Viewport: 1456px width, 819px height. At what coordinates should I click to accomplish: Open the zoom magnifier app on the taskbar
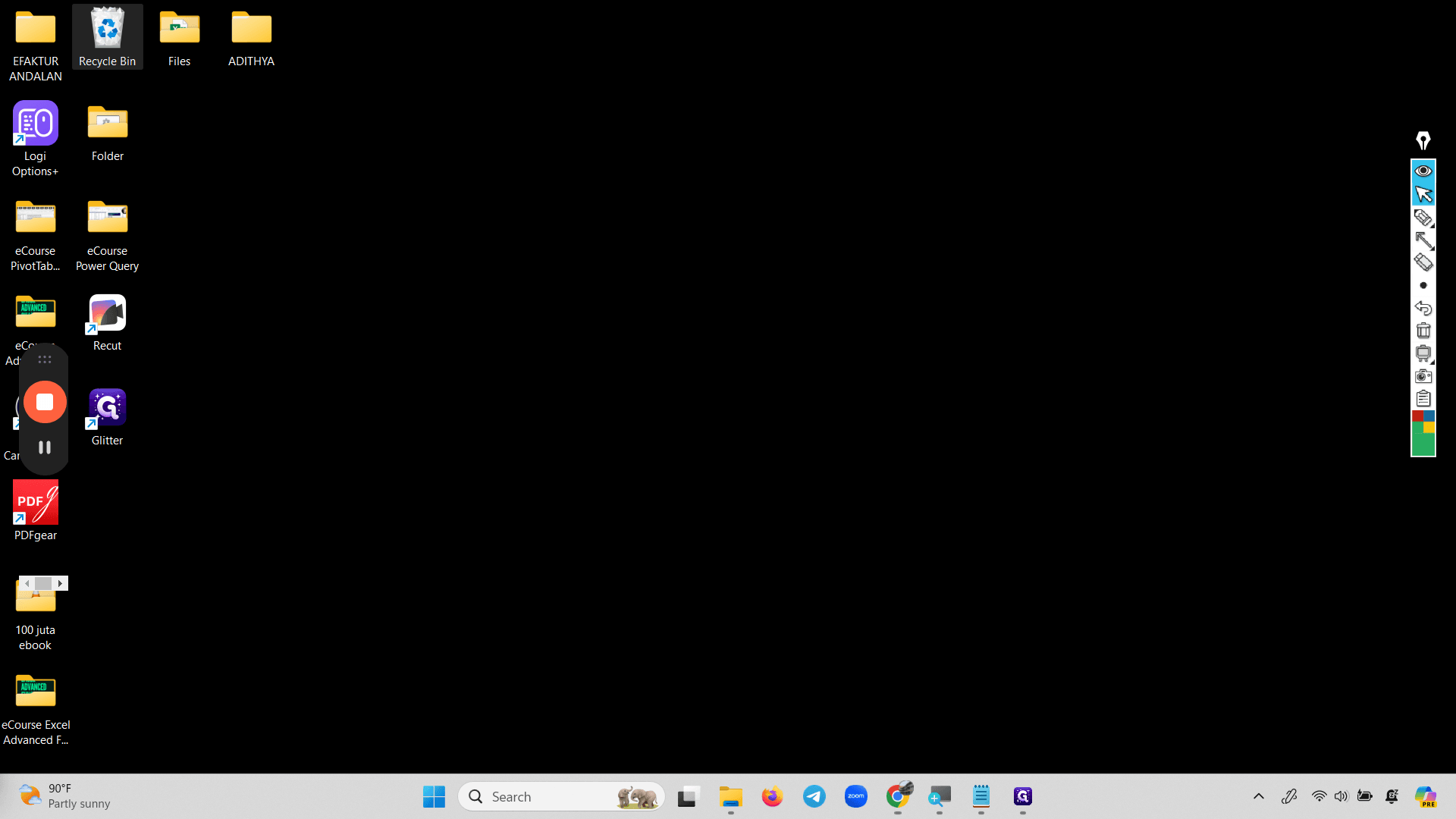[x=940, y=796]
